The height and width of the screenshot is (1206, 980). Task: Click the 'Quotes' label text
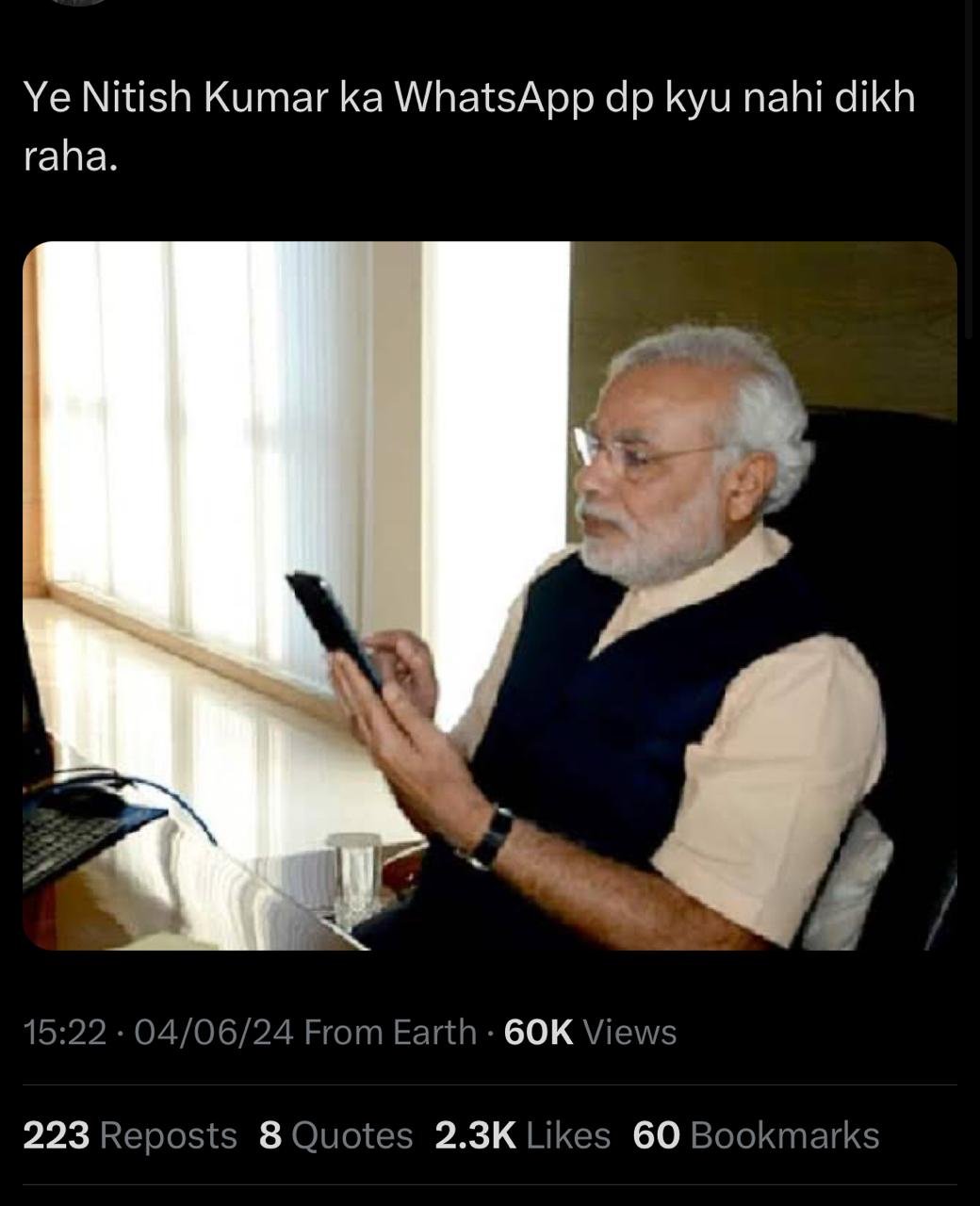pos(352,1135)
